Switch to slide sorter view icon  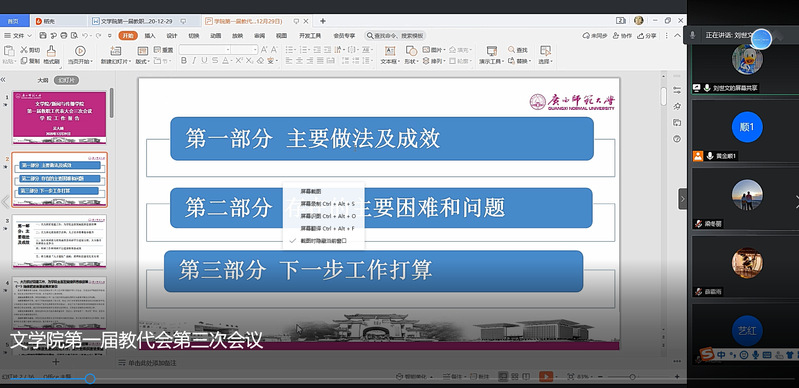coord(516,377)
